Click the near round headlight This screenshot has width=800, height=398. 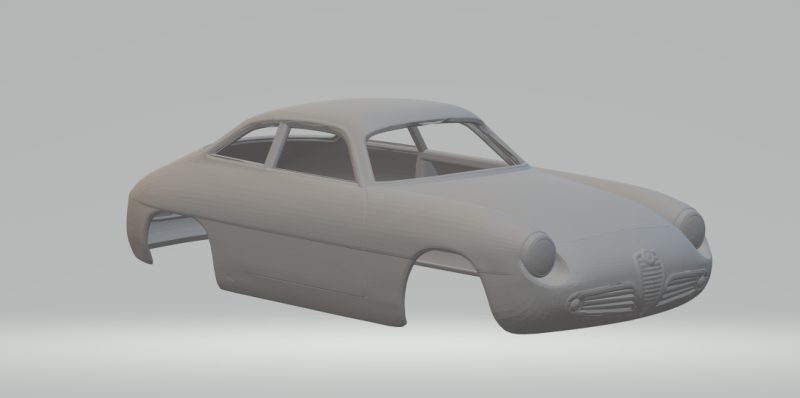point(538,254)
